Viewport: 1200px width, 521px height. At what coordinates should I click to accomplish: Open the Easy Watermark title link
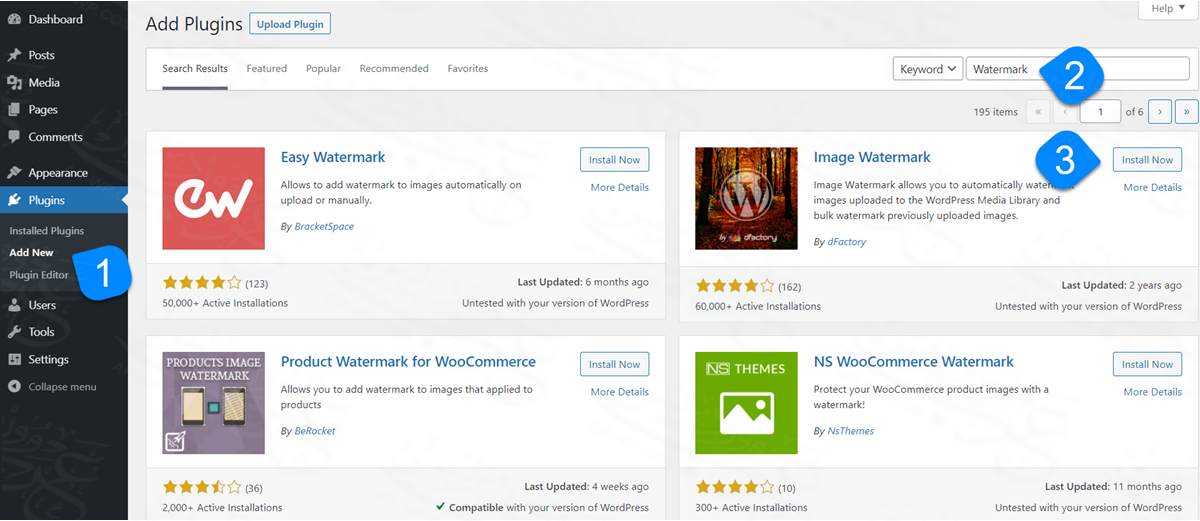[x=333, y=157]
